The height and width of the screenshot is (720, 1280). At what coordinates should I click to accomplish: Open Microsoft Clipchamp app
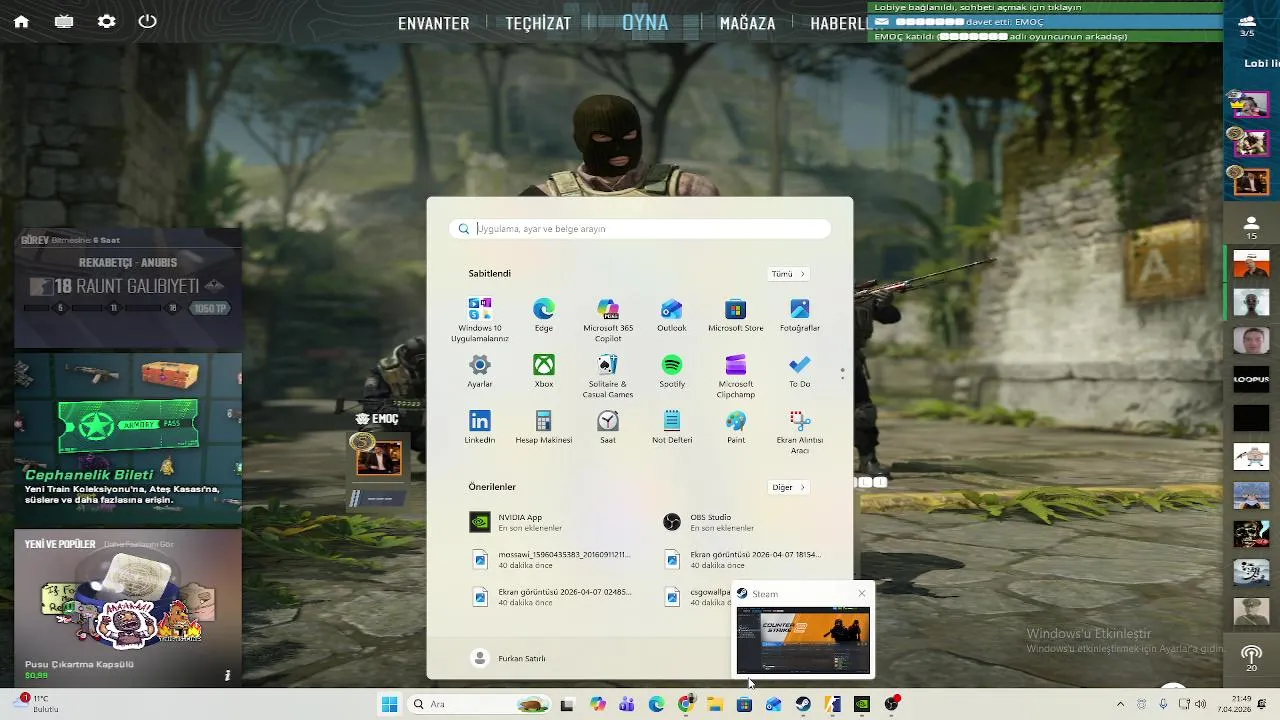(x=736, y=375)
